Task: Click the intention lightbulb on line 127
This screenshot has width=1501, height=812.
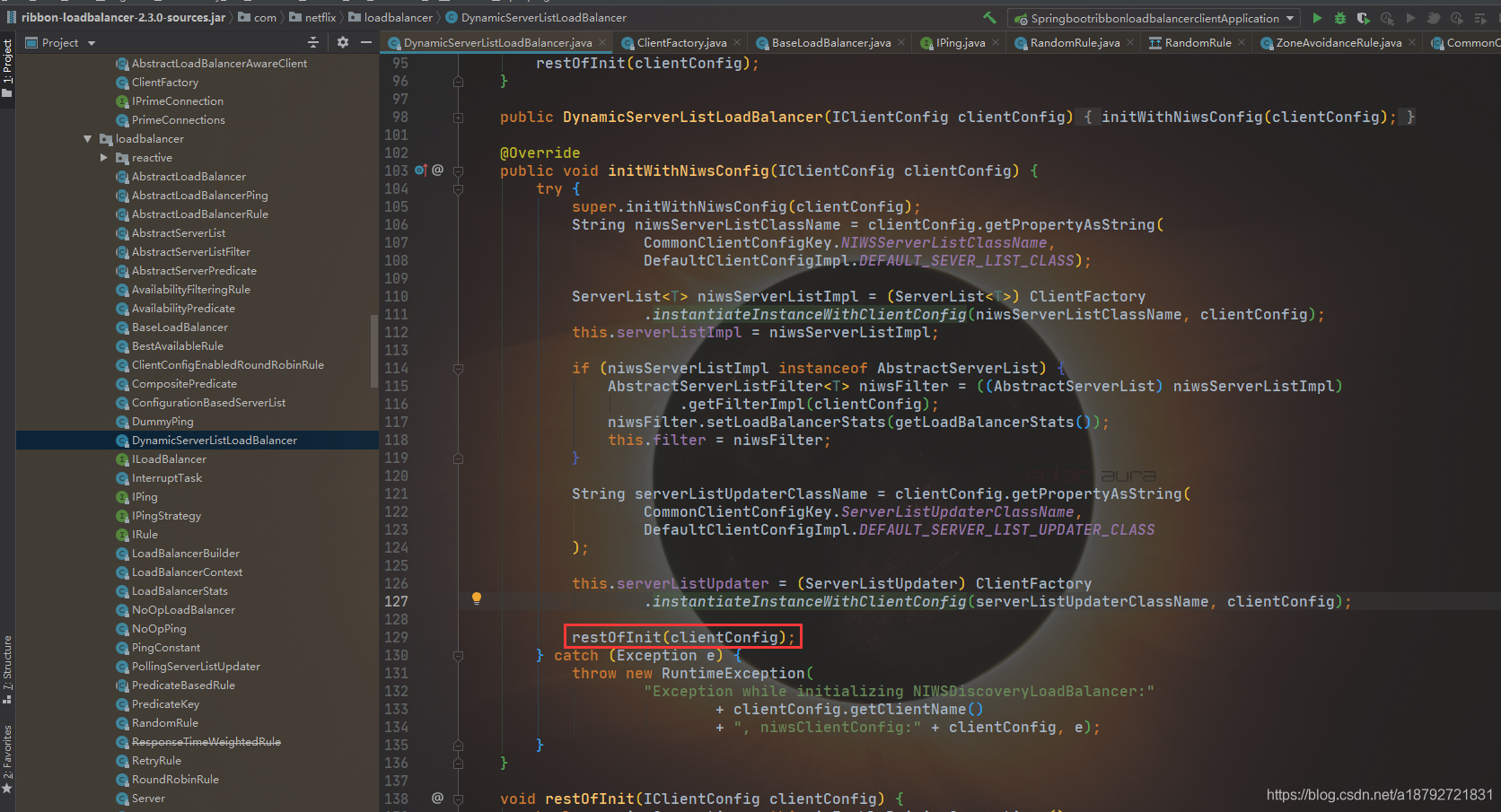Action: click(x=477, y=598)
